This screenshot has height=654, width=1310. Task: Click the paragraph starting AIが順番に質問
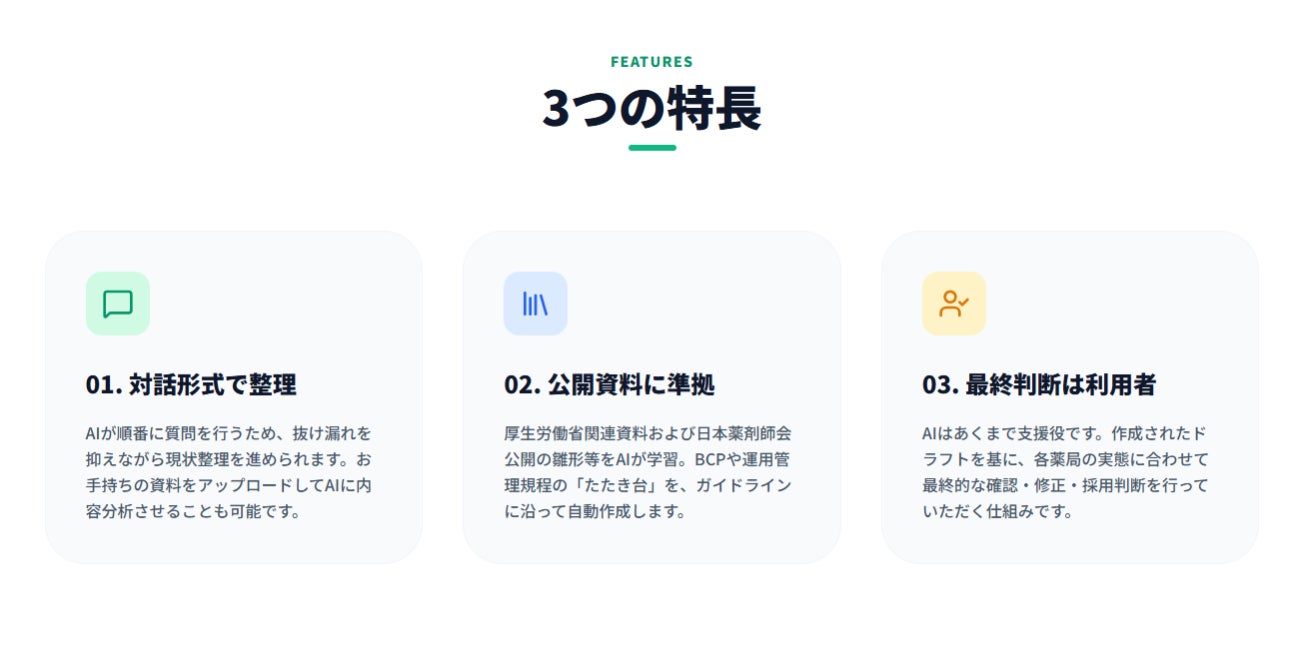pyautogui.click(x=229, y=472)
